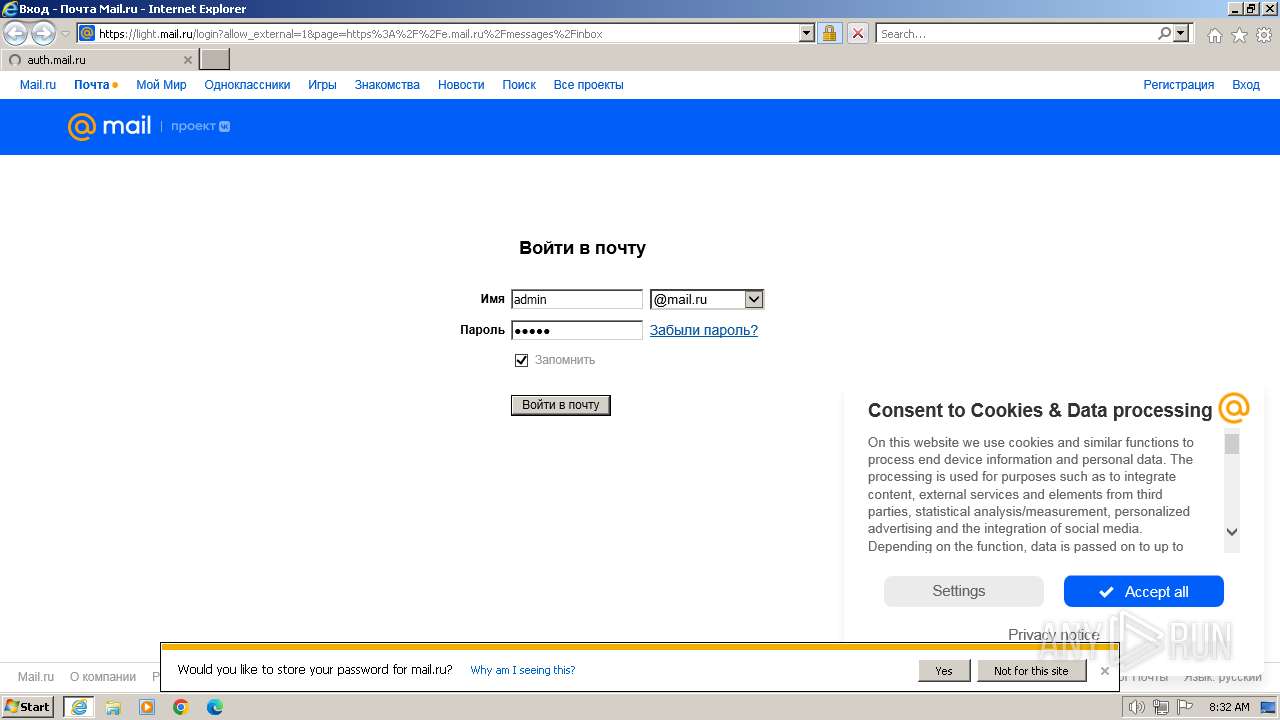Expand the address bar URL dropdown arrow
This screenshot has width=1280, height=720.
807,33
